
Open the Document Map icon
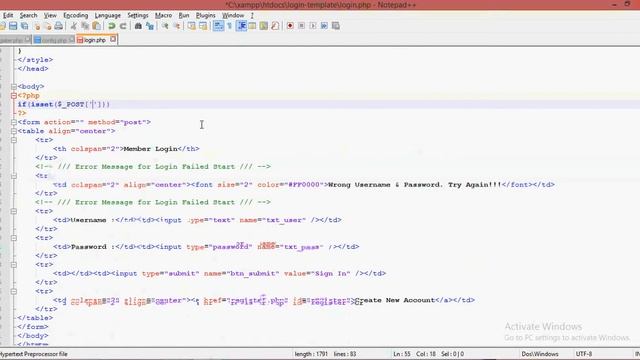(264, 26)
